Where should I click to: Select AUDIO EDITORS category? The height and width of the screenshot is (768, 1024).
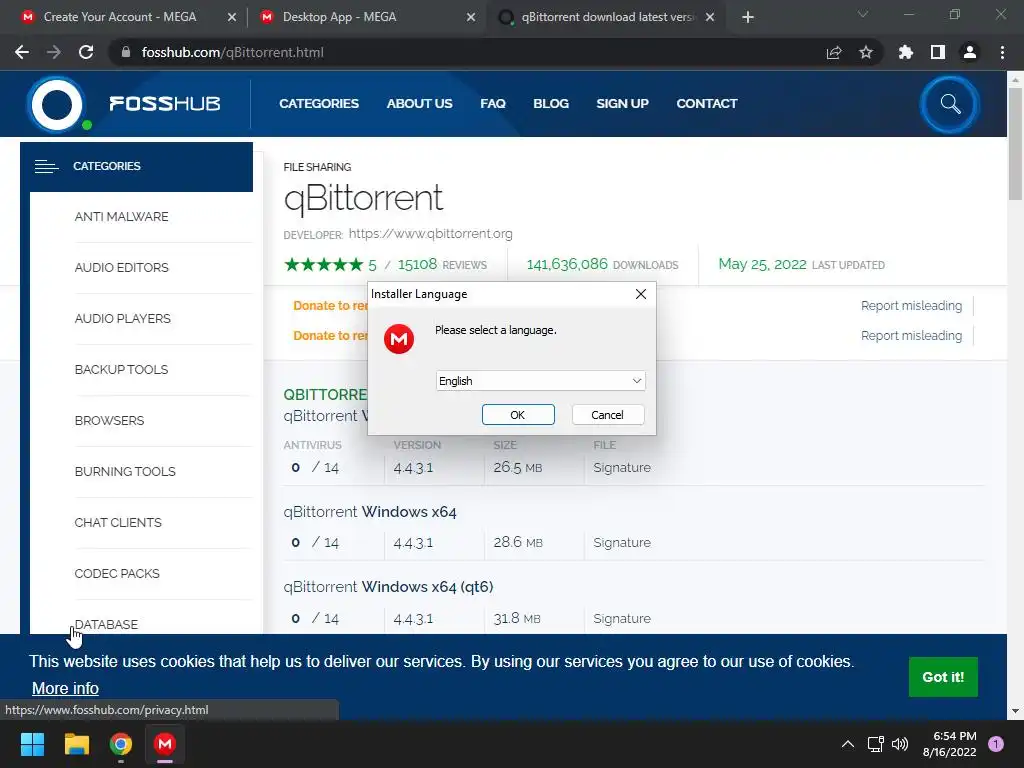coord(121,268)
